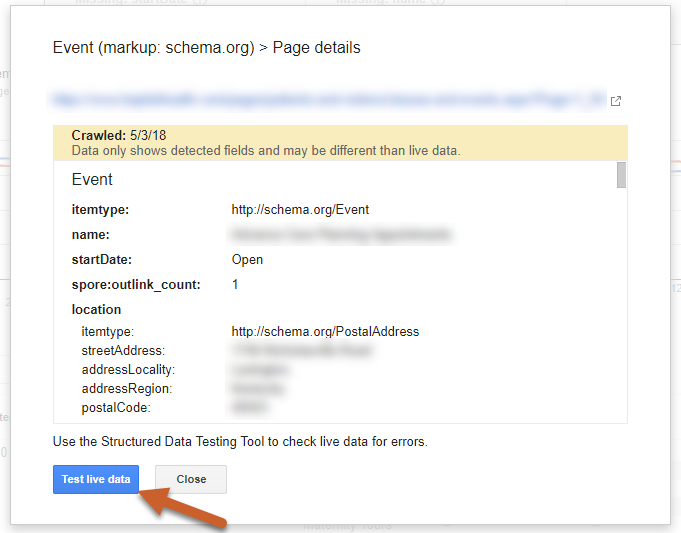Screen dimensions: 681x533
Task: Click the Structured Data Testing Tool hint text
Action: [x=240, y=441]
